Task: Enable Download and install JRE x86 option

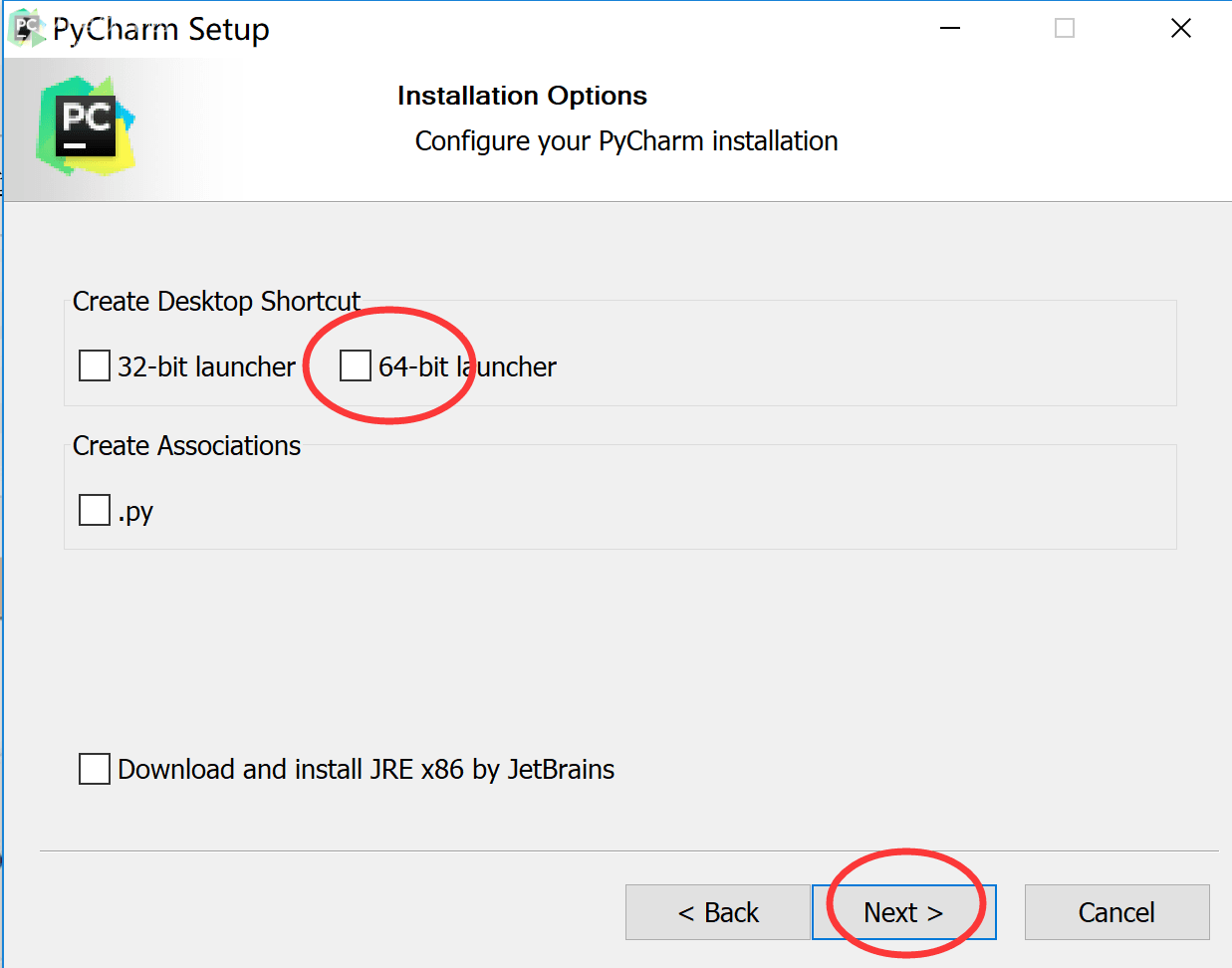Action: [95, 769]
